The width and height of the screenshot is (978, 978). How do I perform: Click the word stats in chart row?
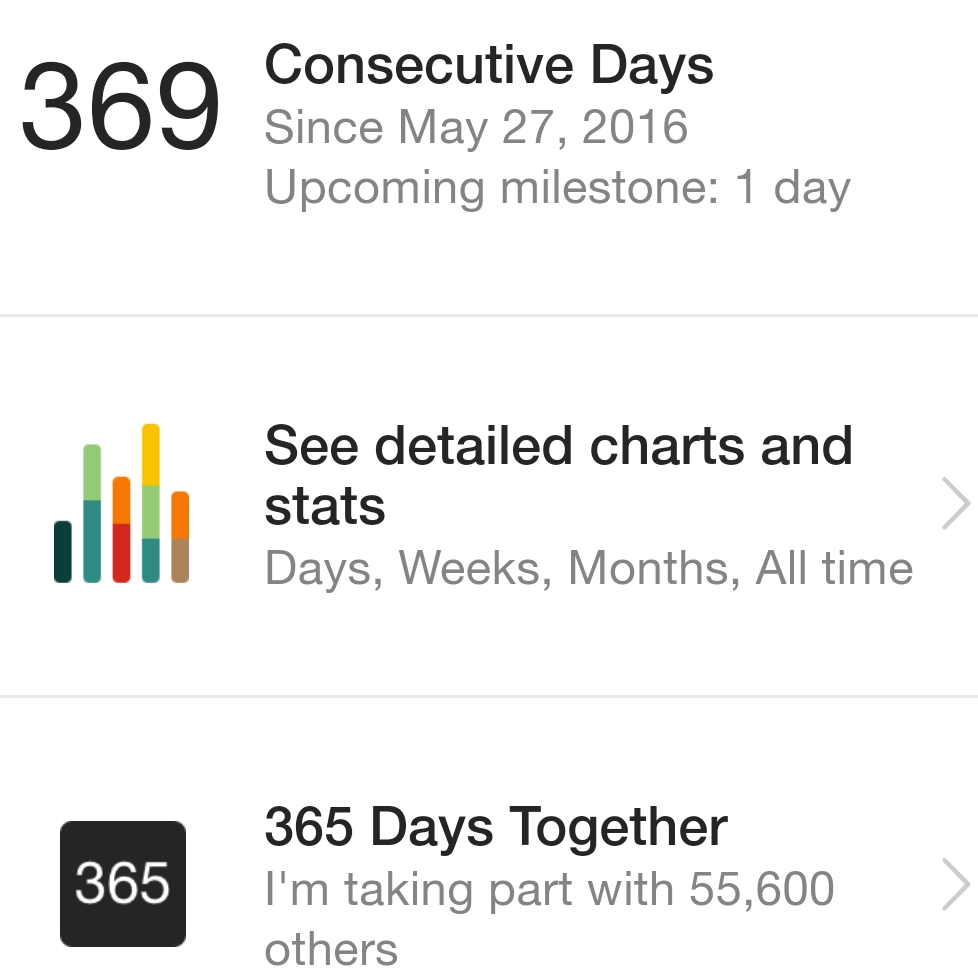(325, 506)
